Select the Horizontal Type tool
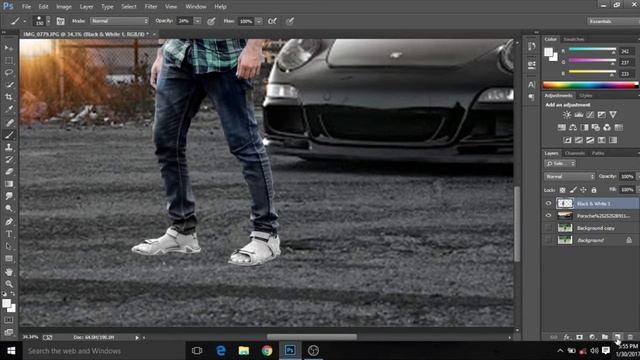The width and height of the screenshot is (640, 360). pyautogui.click(x=9, y=234)
